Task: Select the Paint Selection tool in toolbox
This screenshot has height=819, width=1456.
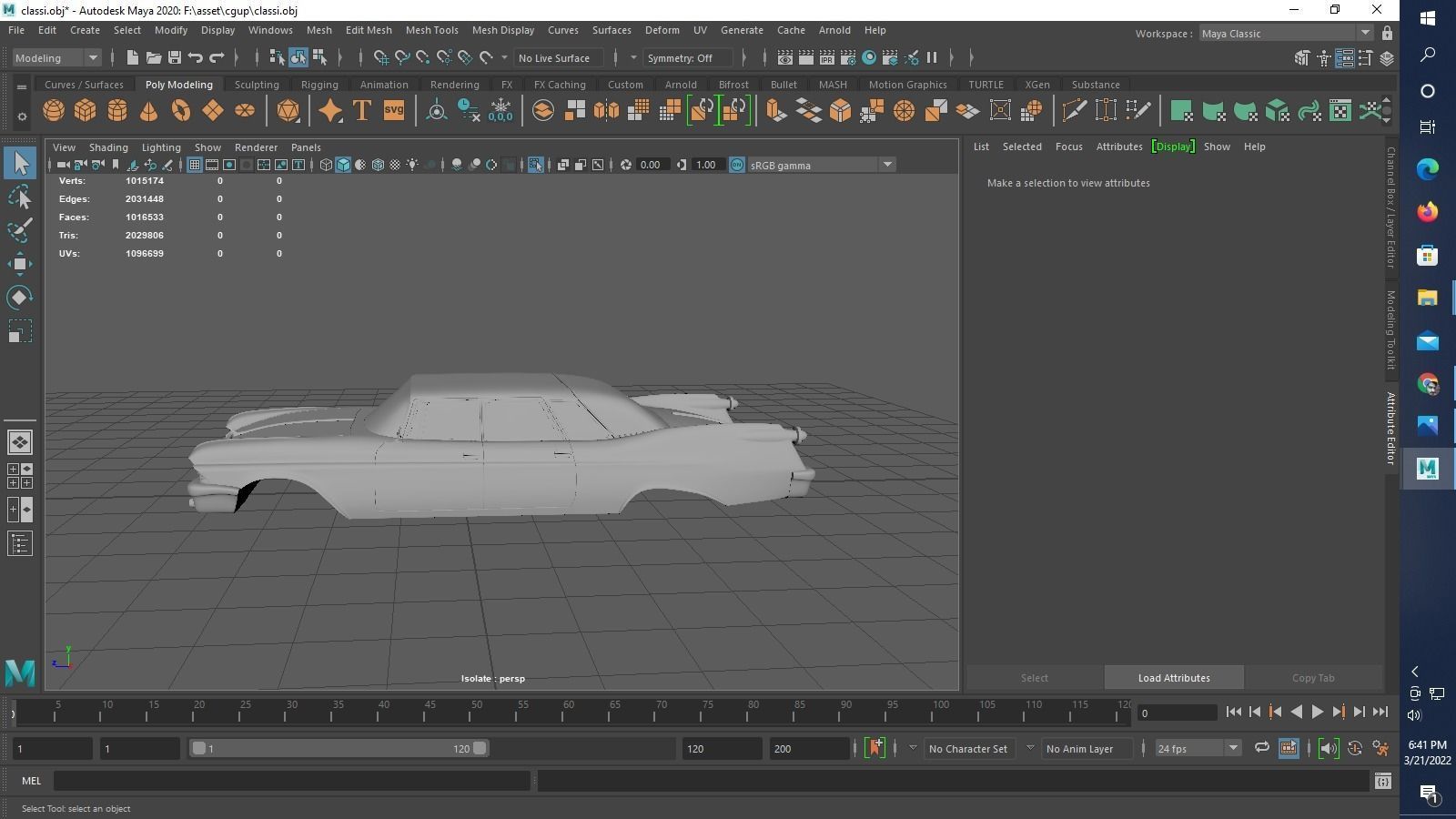Action: [20, 230]
